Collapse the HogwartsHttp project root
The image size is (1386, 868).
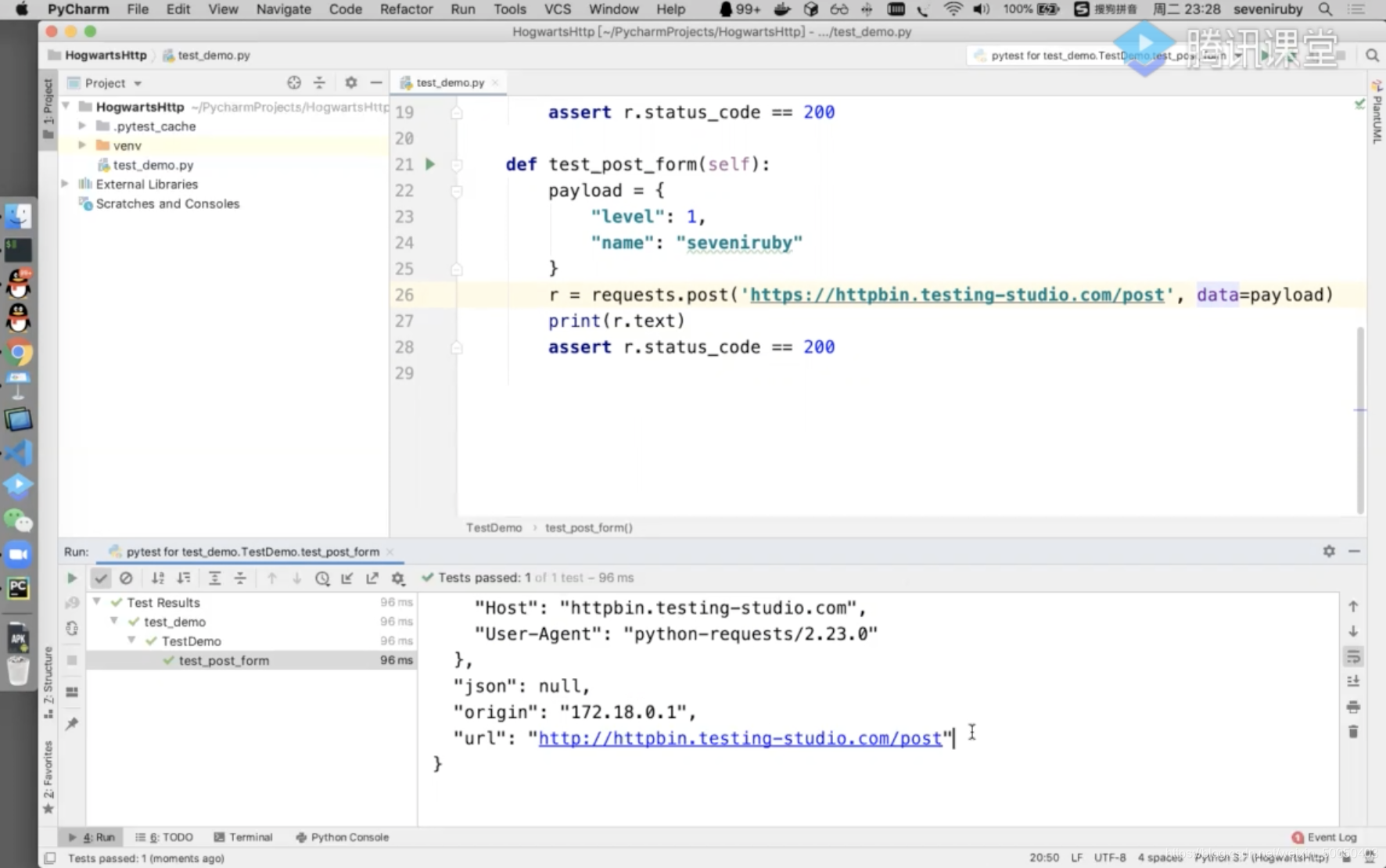66,106
